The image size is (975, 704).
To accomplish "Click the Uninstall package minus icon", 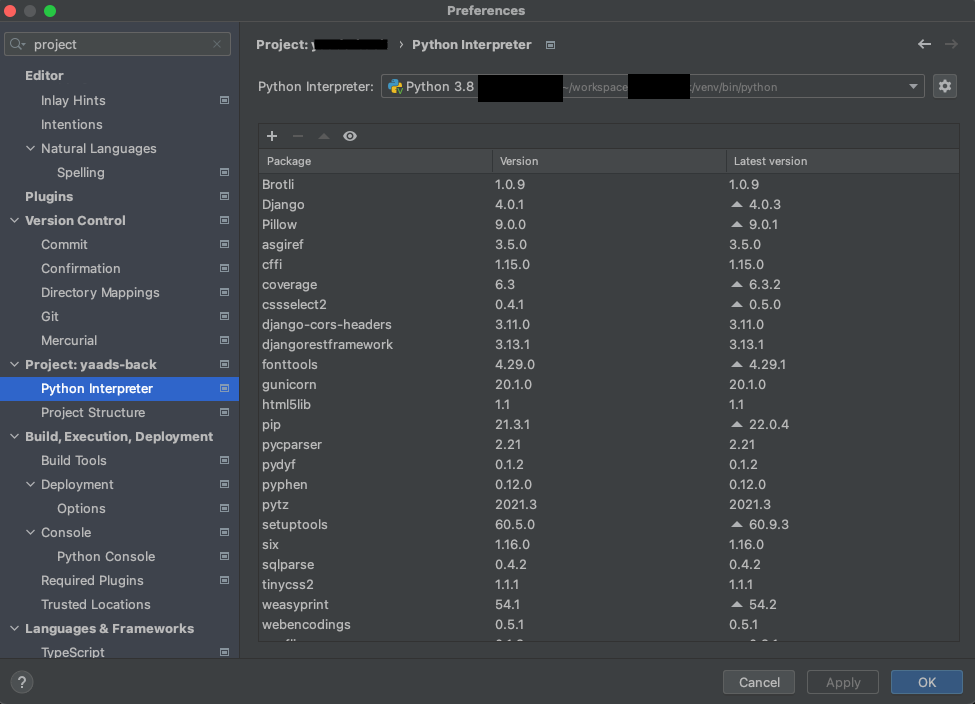I will pos(297,136).
